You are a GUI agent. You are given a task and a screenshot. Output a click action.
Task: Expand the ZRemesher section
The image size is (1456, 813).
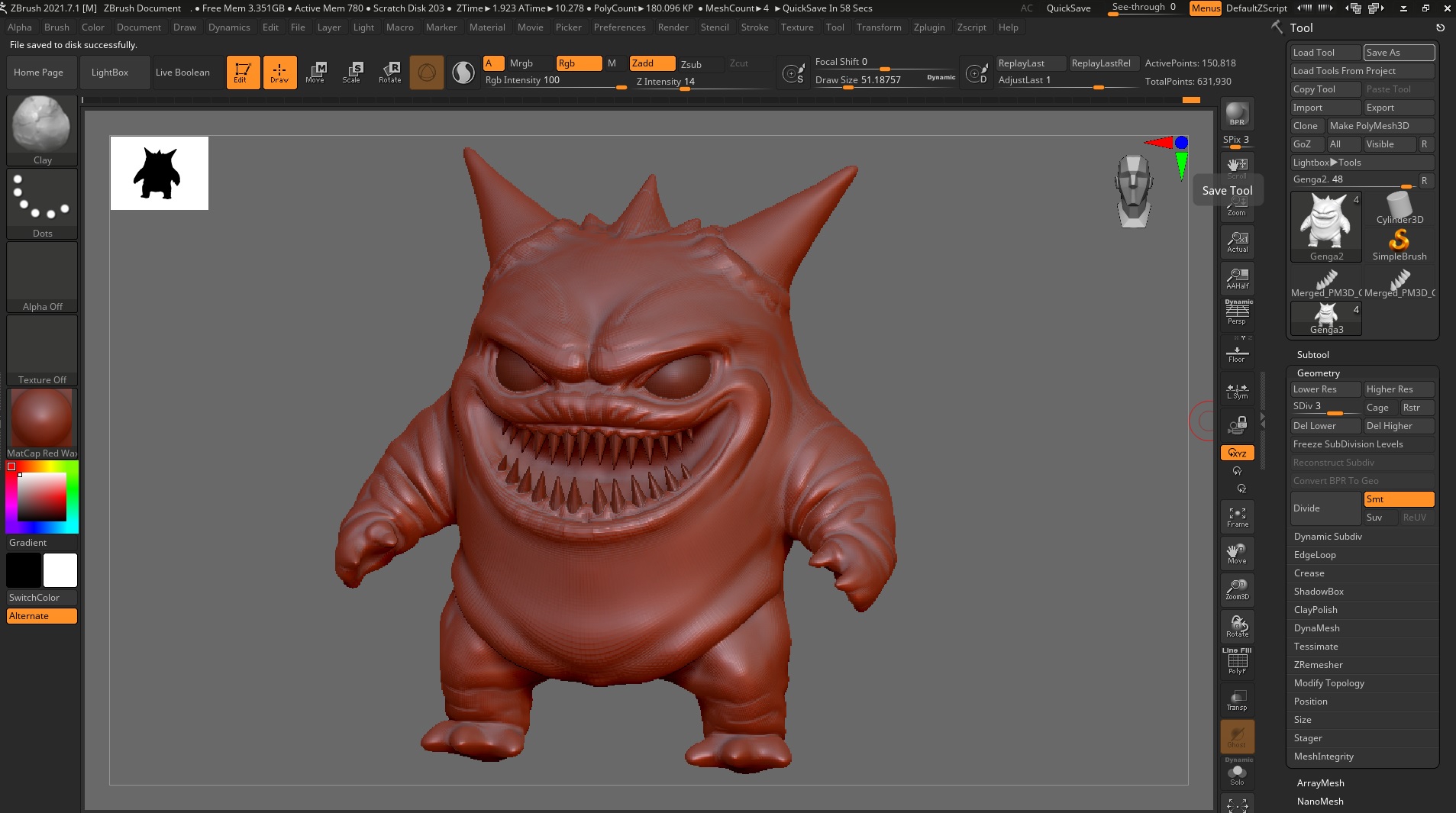(1318, 665)
